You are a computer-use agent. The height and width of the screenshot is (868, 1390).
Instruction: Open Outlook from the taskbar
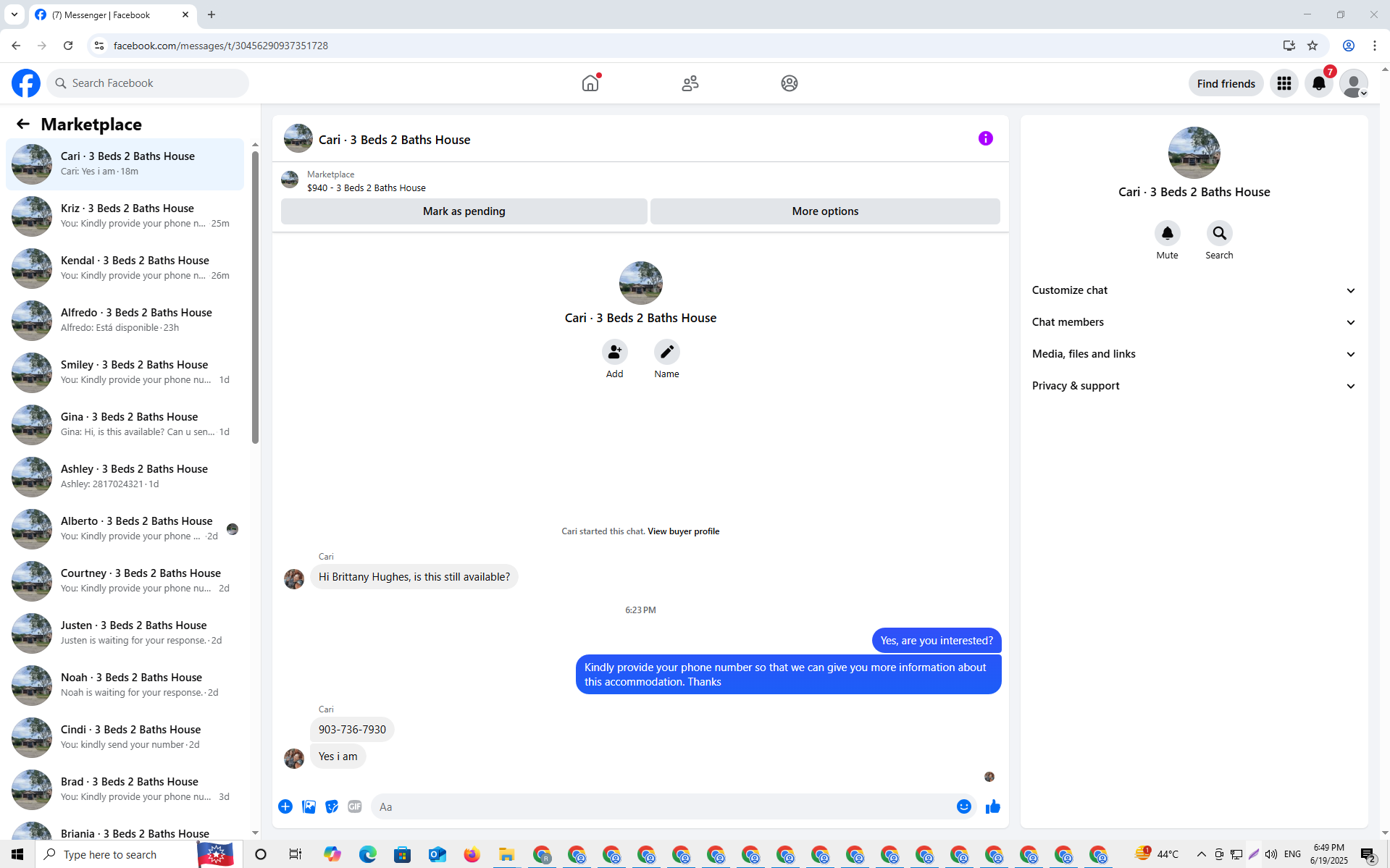click(x=437, y=854)
